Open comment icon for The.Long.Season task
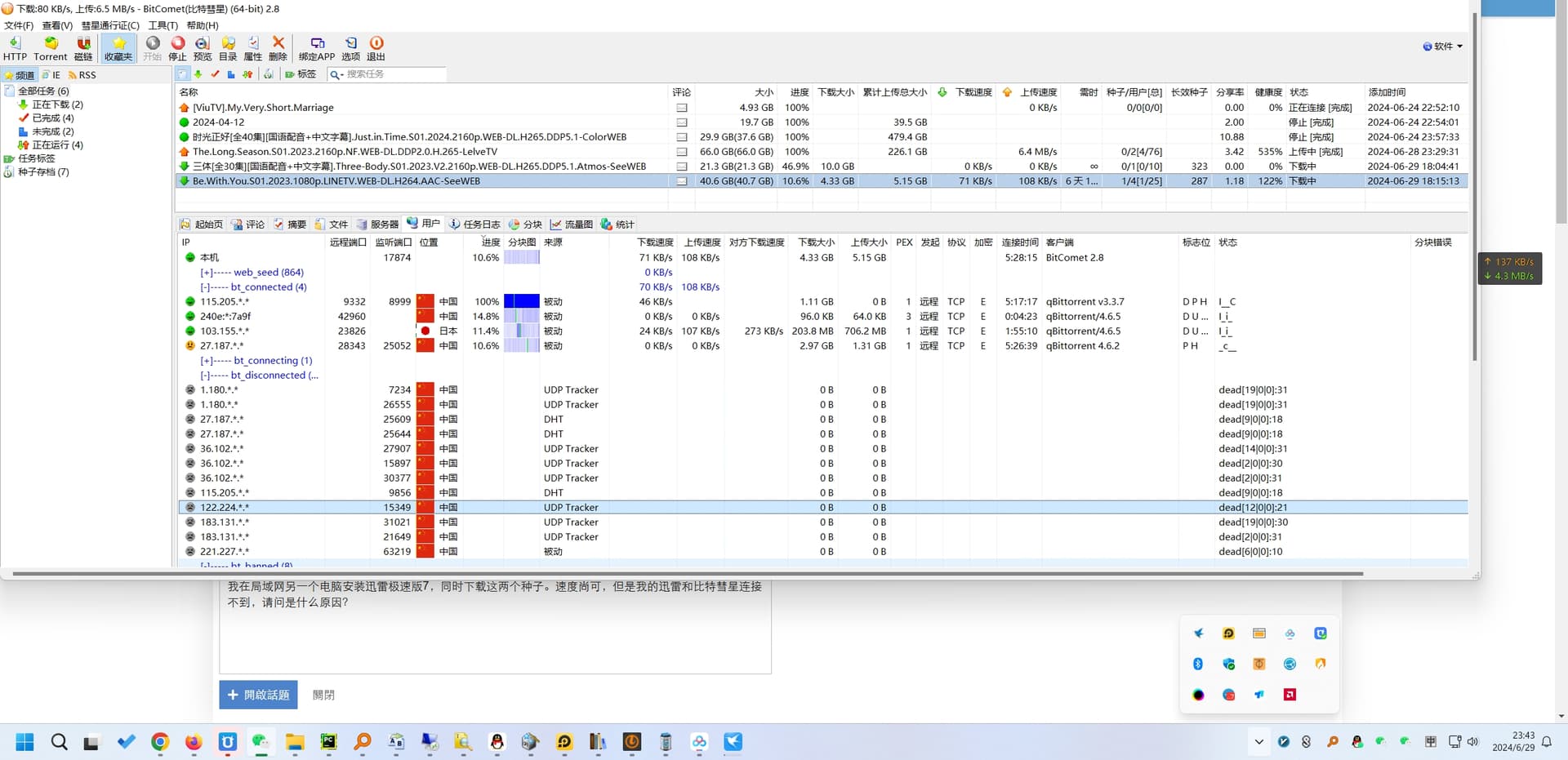 [682, 152]
